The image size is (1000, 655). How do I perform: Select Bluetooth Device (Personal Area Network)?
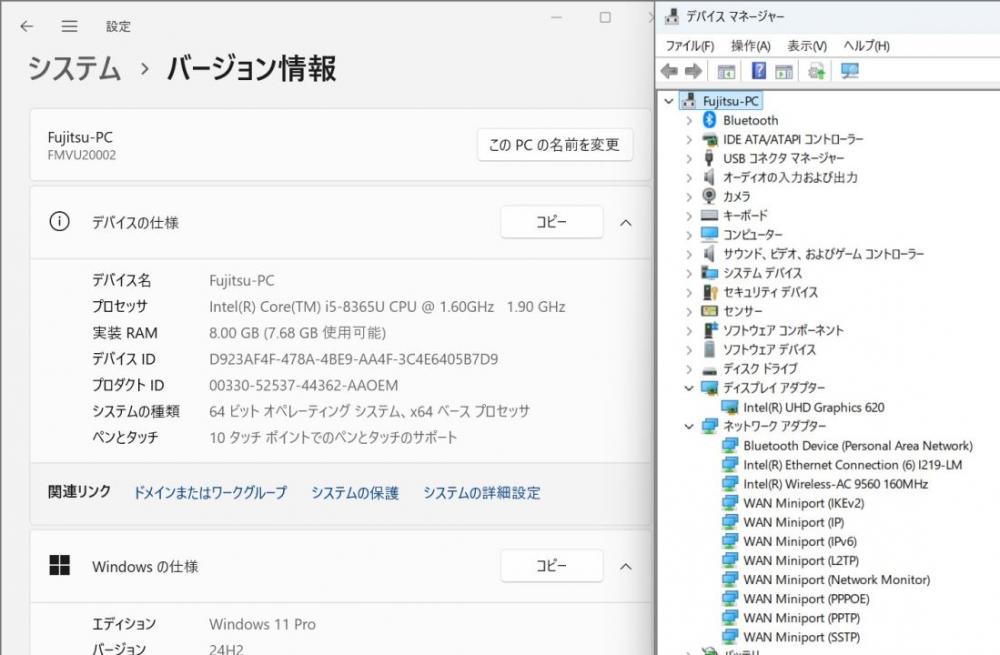coord(858,446)
